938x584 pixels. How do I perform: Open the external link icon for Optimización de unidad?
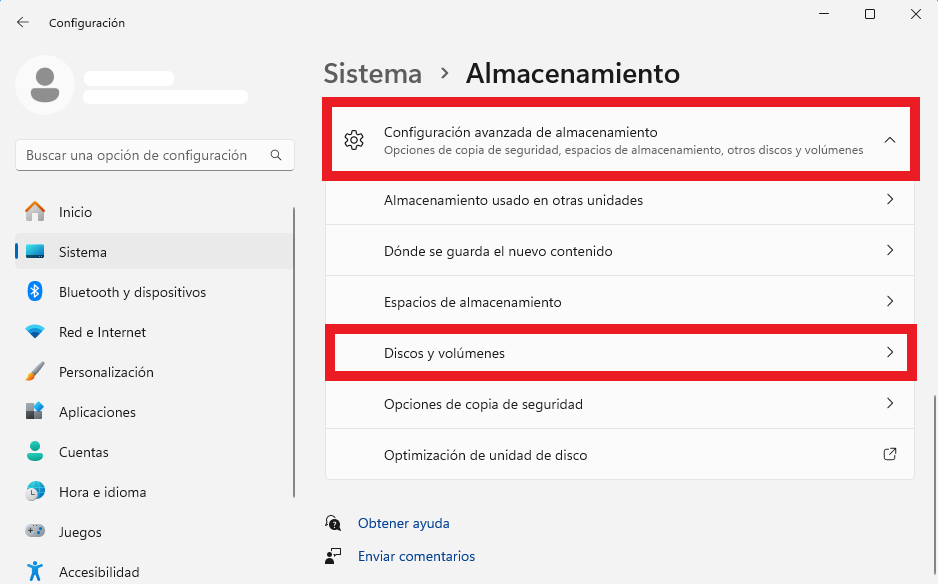coord(890,454)
